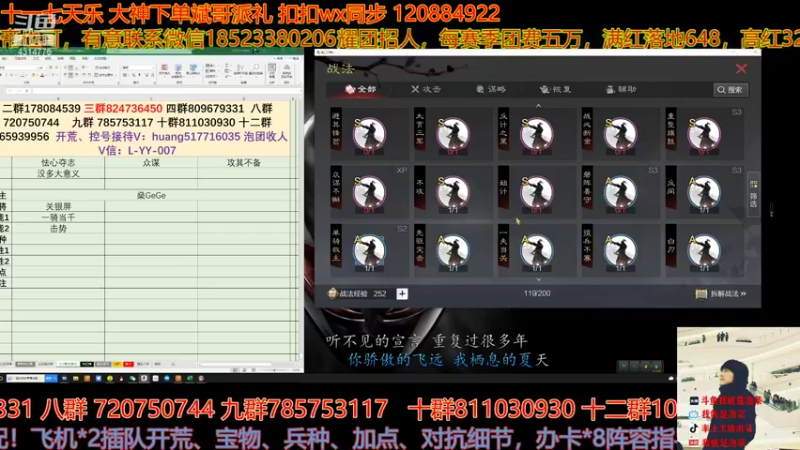This screenshot has width=800, height=450.
Task: Select the 援兵不竭 A-rank tactic icon
Action: 620,251
